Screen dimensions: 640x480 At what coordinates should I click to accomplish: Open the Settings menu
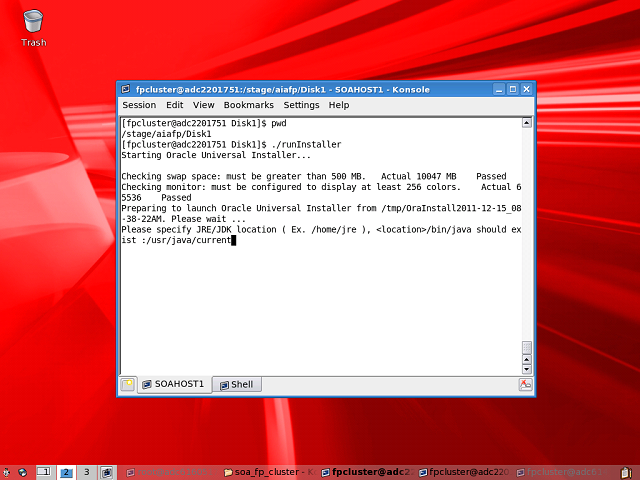tap(301, 105)
